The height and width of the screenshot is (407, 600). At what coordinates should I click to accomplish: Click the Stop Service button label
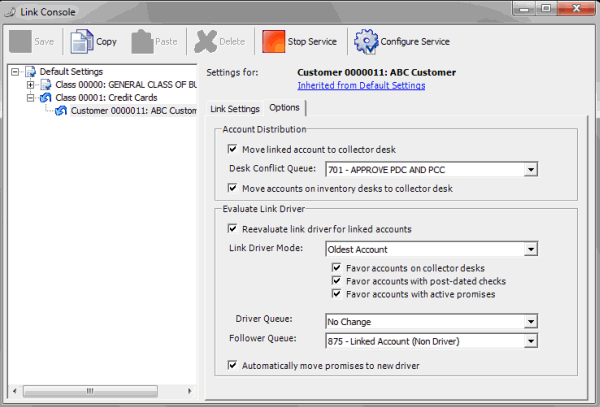point(312,41)
